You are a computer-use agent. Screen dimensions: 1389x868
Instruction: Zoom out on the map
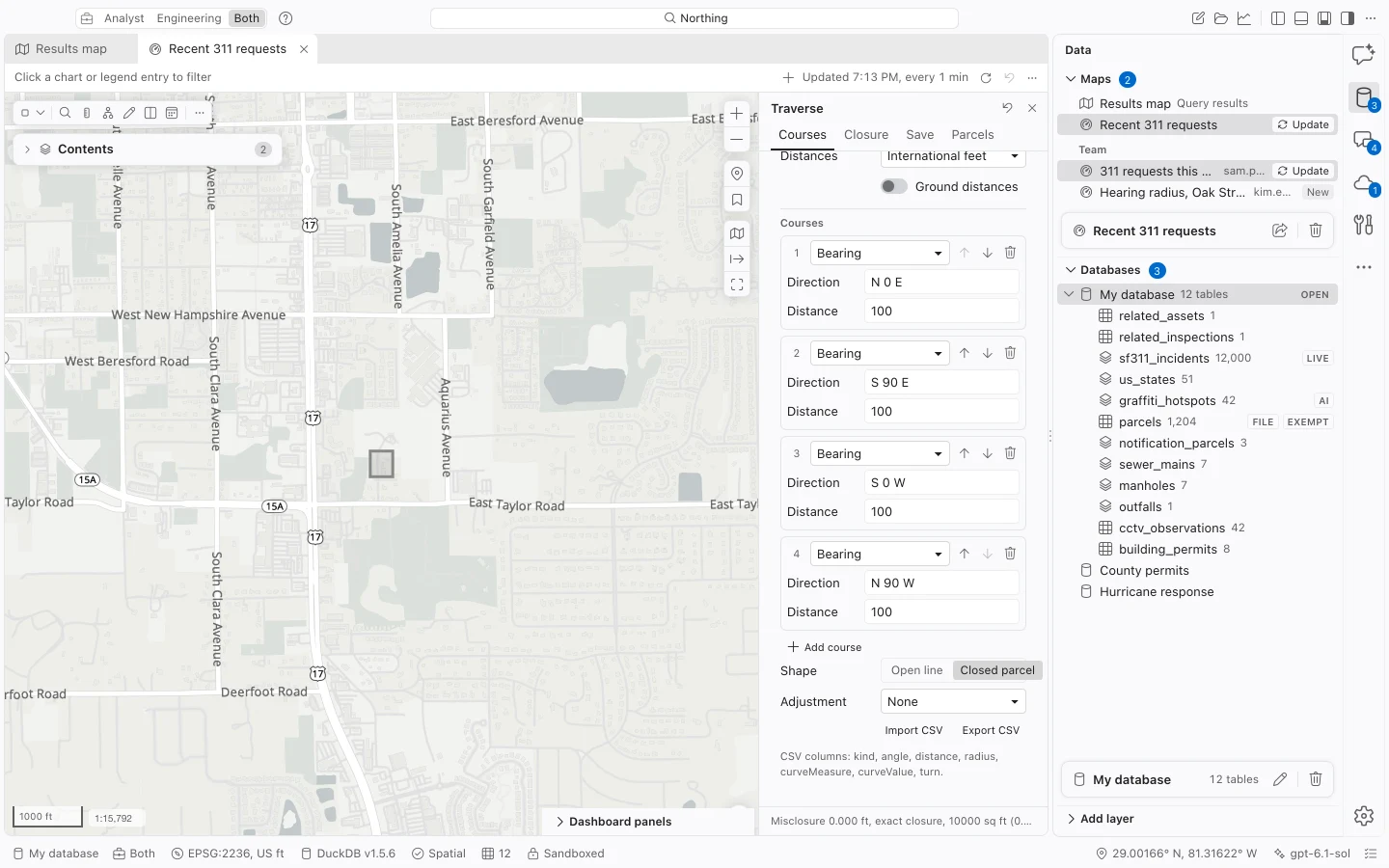737,140
